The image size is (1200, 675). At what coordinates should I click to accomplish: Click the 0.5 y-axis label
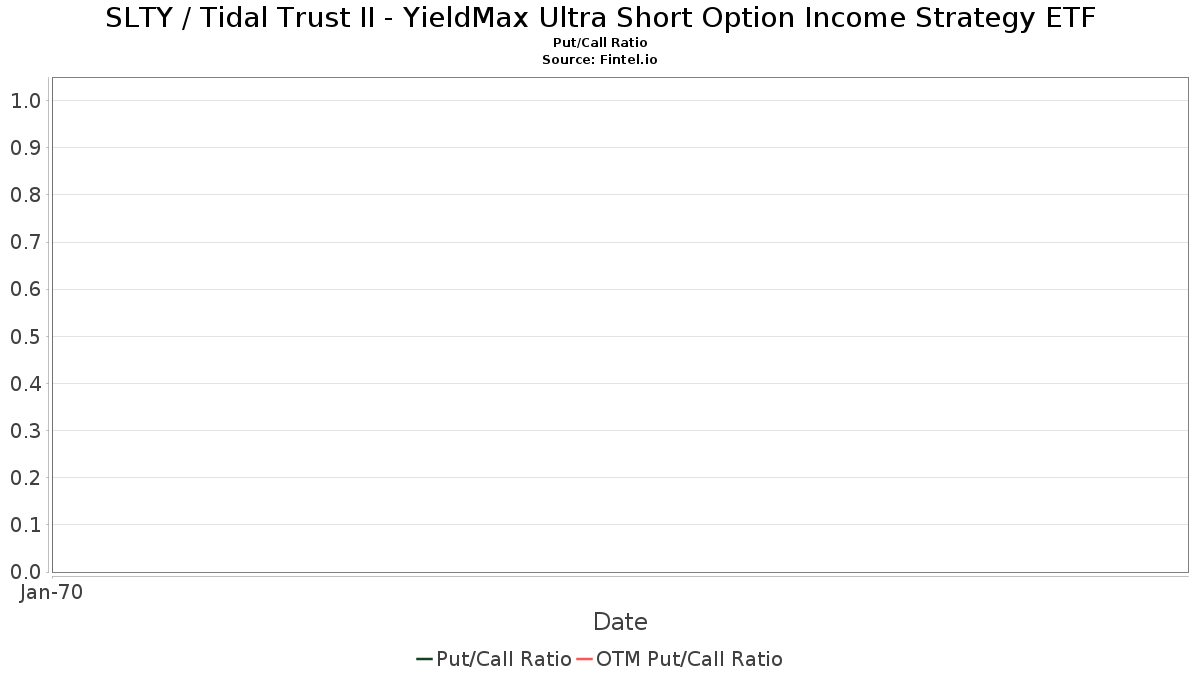point(25,336)
